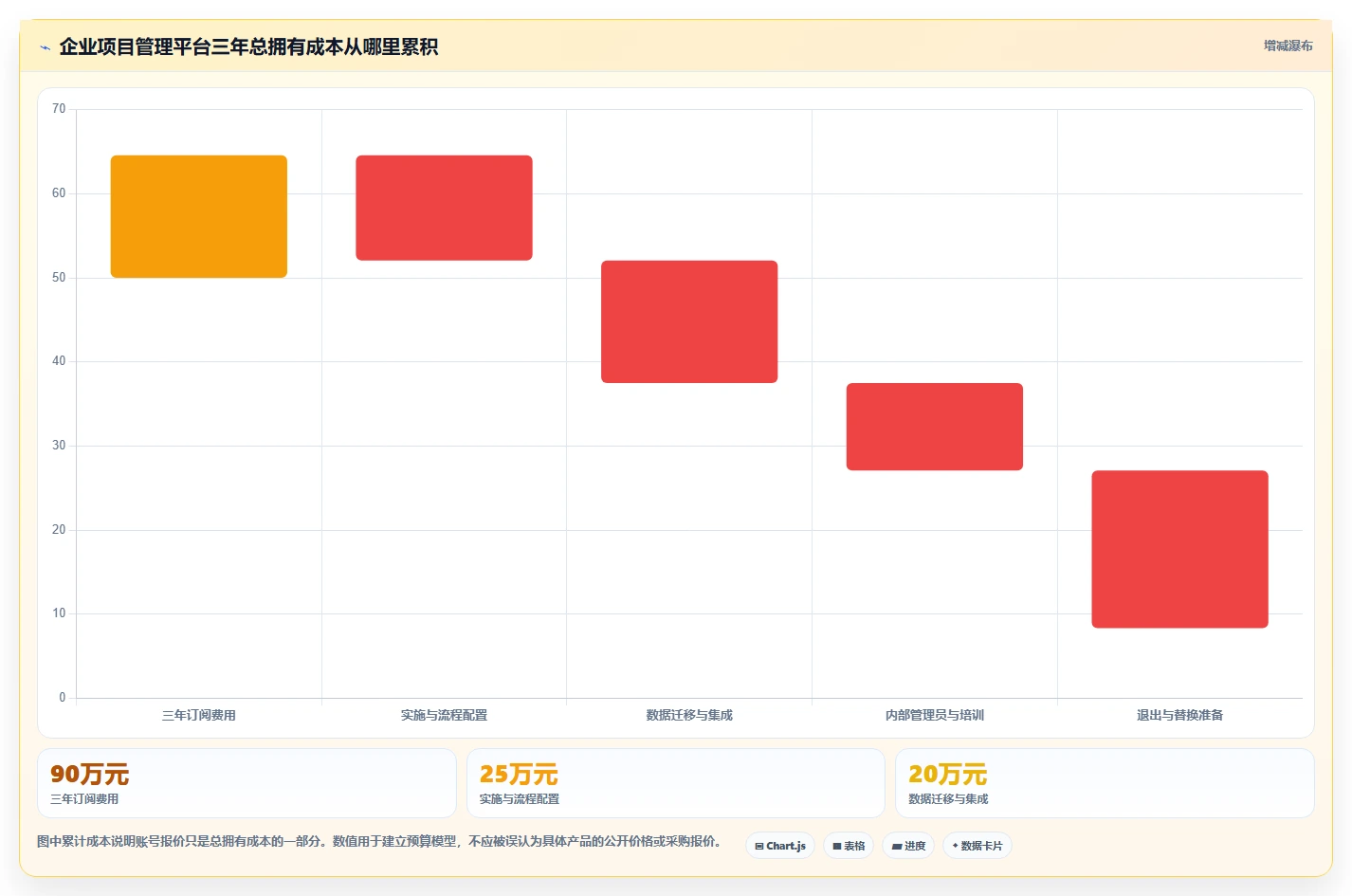
Task: Click the 退出与替换准备 x-axis label
Action: [1179, 715]
